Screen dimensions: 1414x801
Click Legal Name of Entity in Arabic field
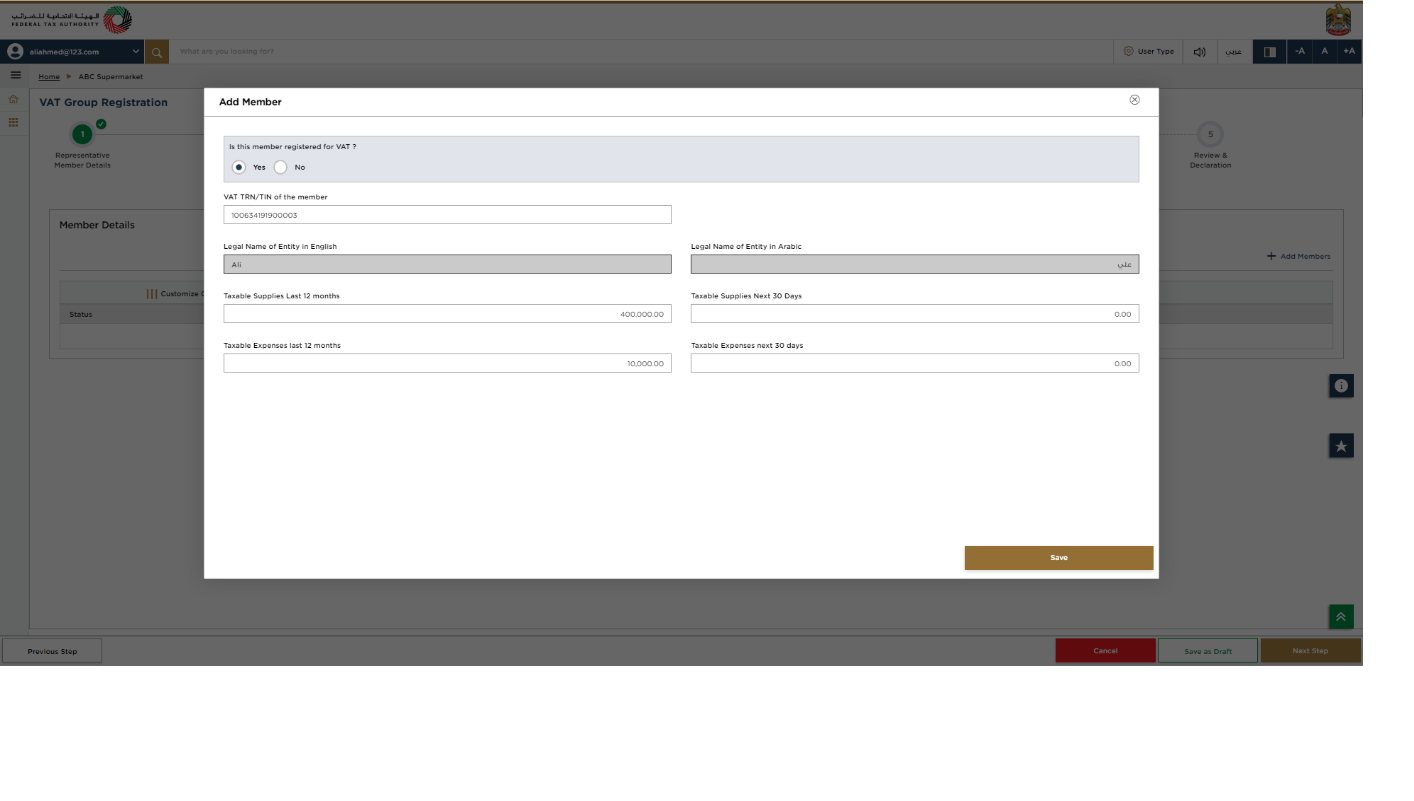[915, 265]
